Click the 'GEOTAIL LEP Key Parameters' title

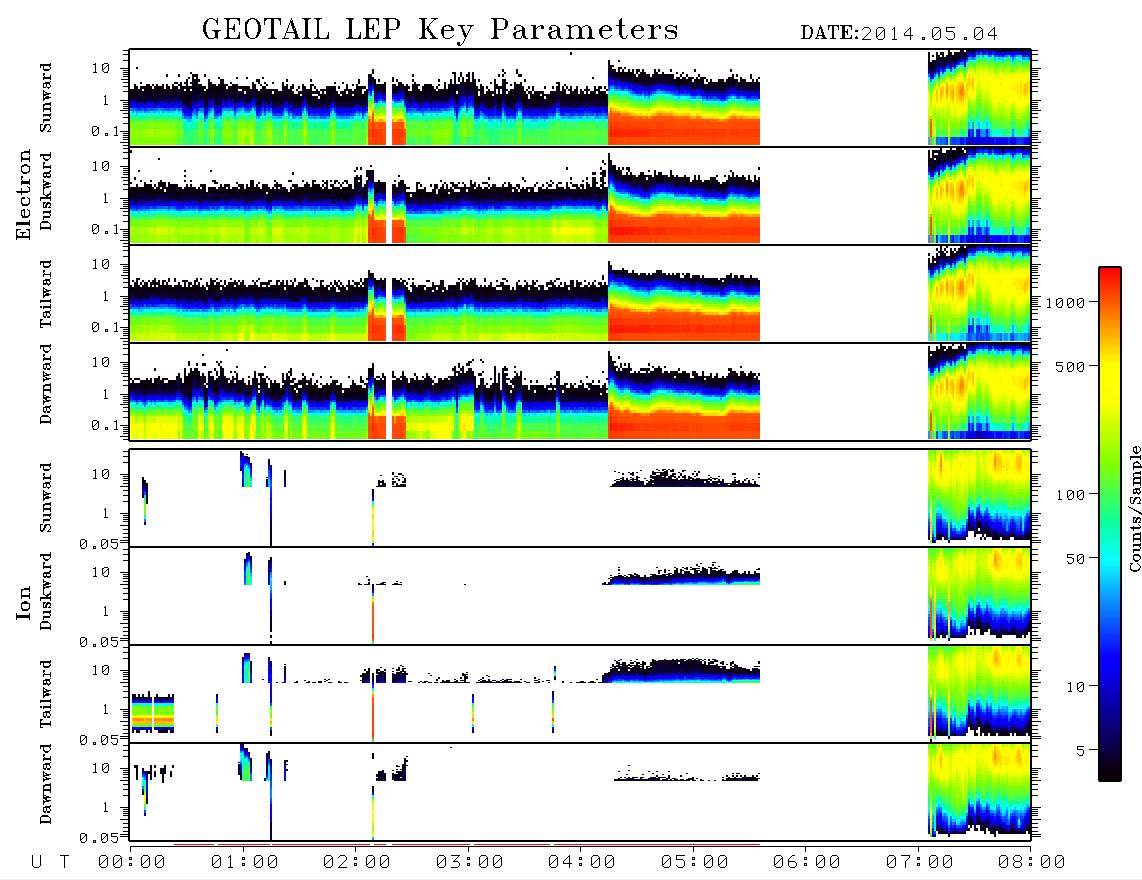click(x=440, y=30)
